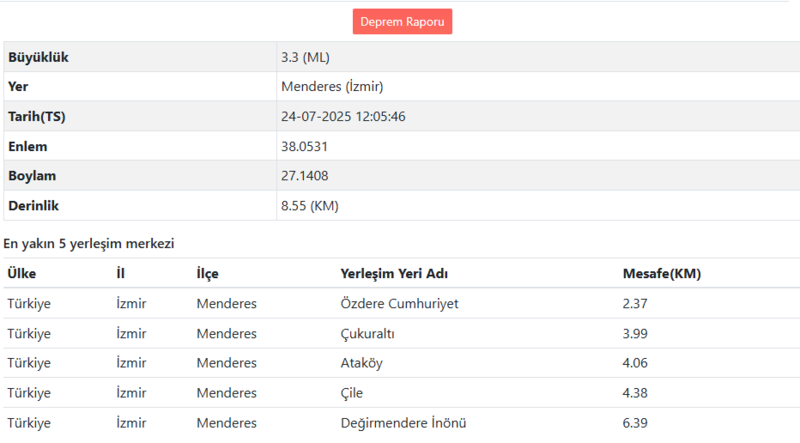
Task: Click the Yerleşim Yeri Adı column header
Action: pos(401,273)
